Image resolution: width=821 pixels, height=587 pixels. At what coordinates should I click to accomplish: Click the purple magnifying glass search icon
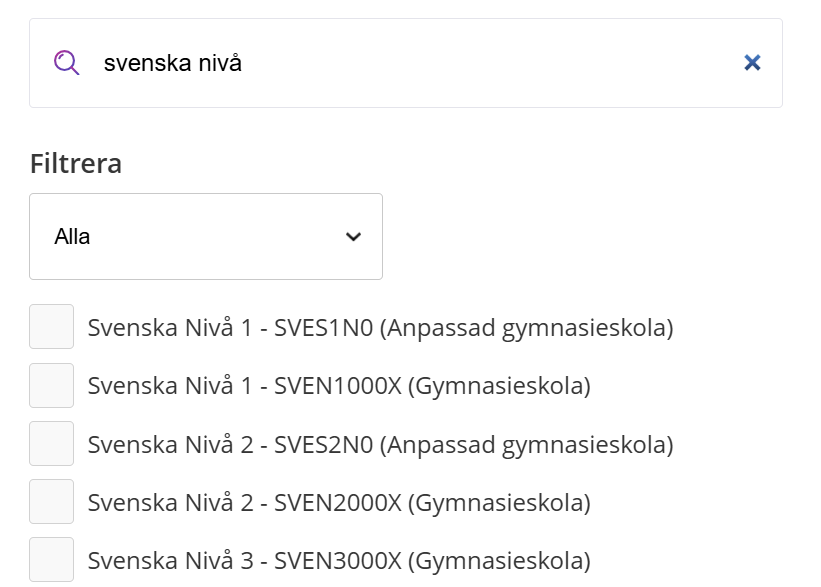pos(66,63)
